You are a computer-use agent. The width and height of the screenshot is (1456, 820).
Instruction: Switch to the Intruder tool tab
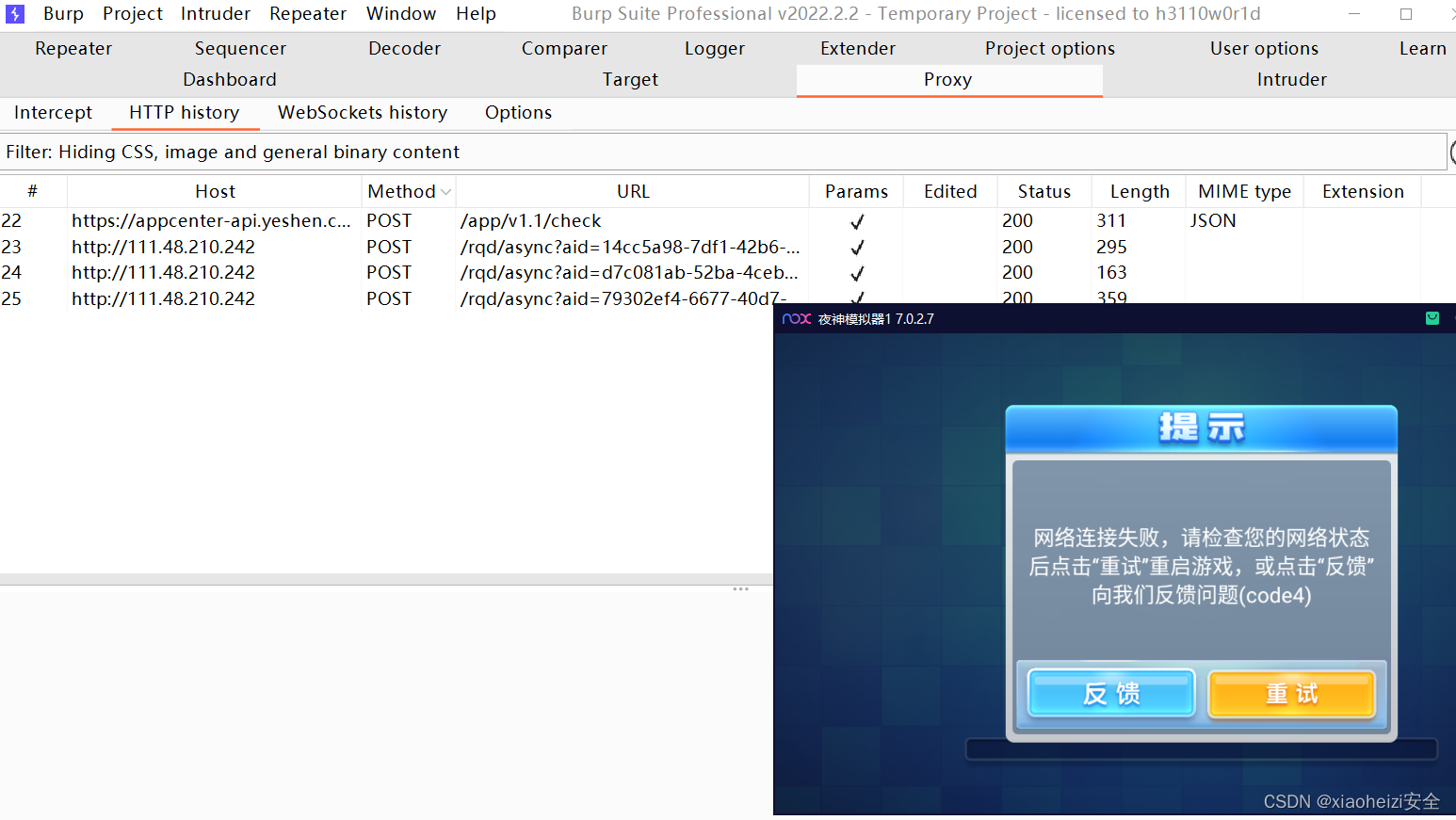coord(1291,80)
